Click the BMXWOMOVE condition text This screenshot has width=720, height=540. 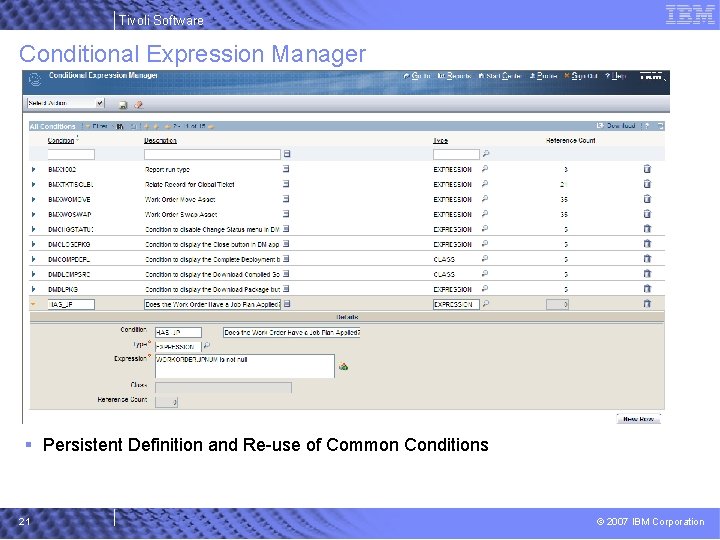point(69,200)
